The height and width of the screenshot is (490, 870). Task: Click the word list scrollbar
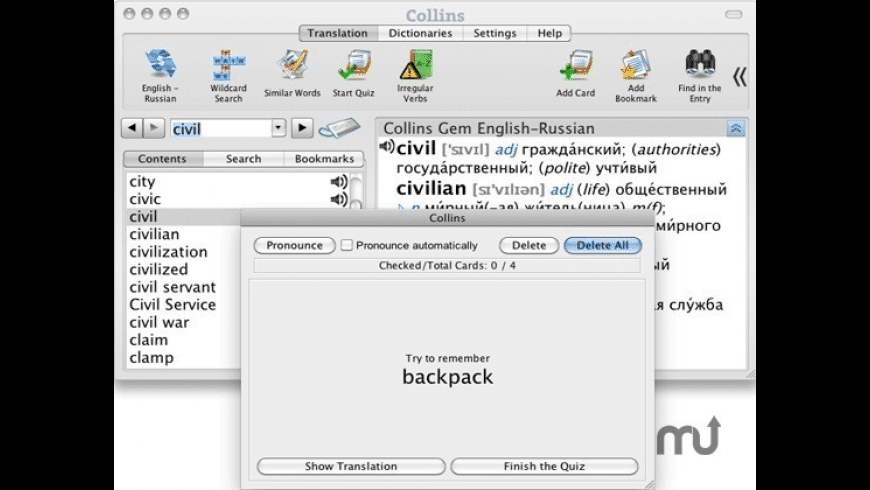coord(356,191)
